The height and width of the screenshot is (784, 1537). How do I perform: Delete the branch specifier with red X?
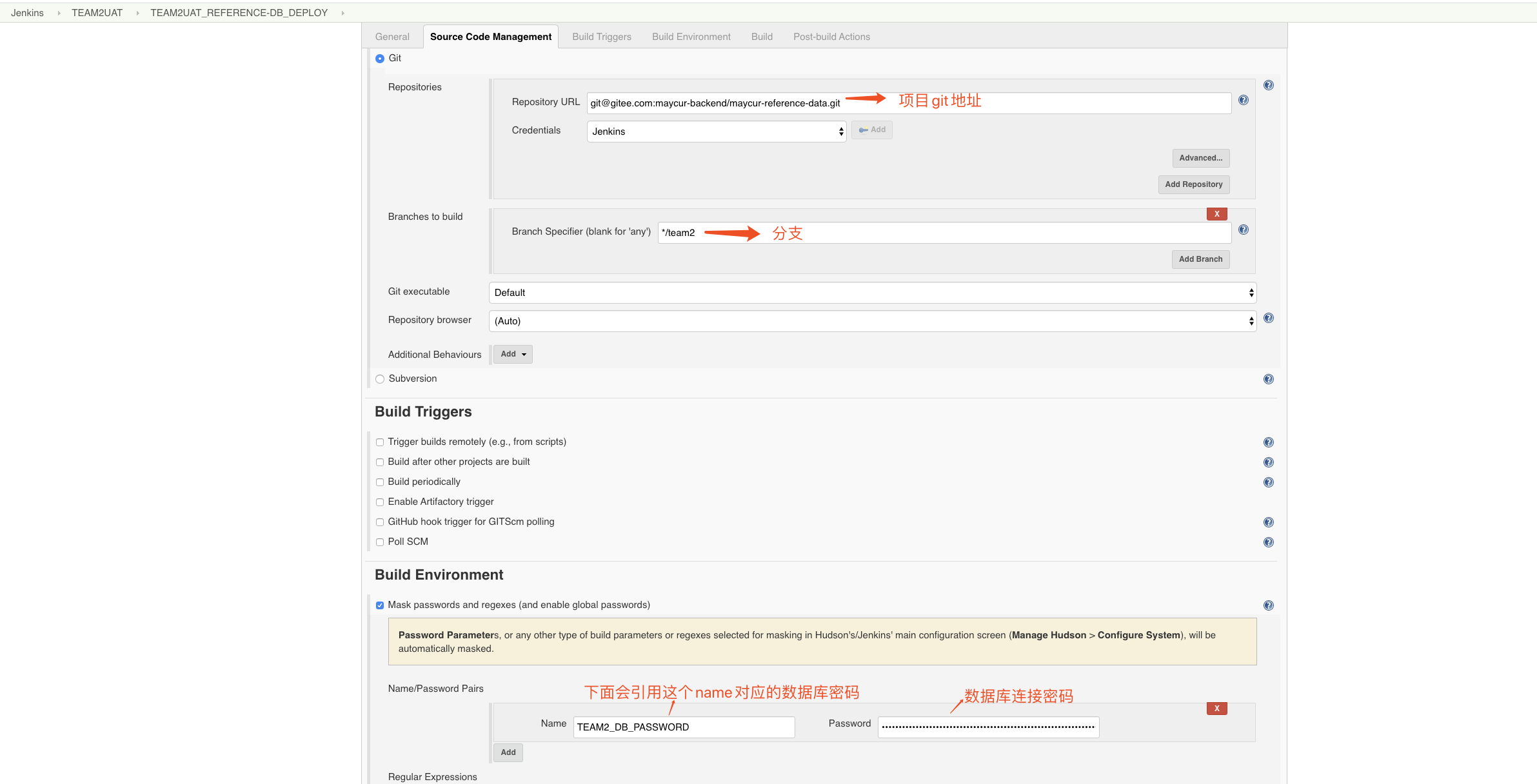point(1216,214)
